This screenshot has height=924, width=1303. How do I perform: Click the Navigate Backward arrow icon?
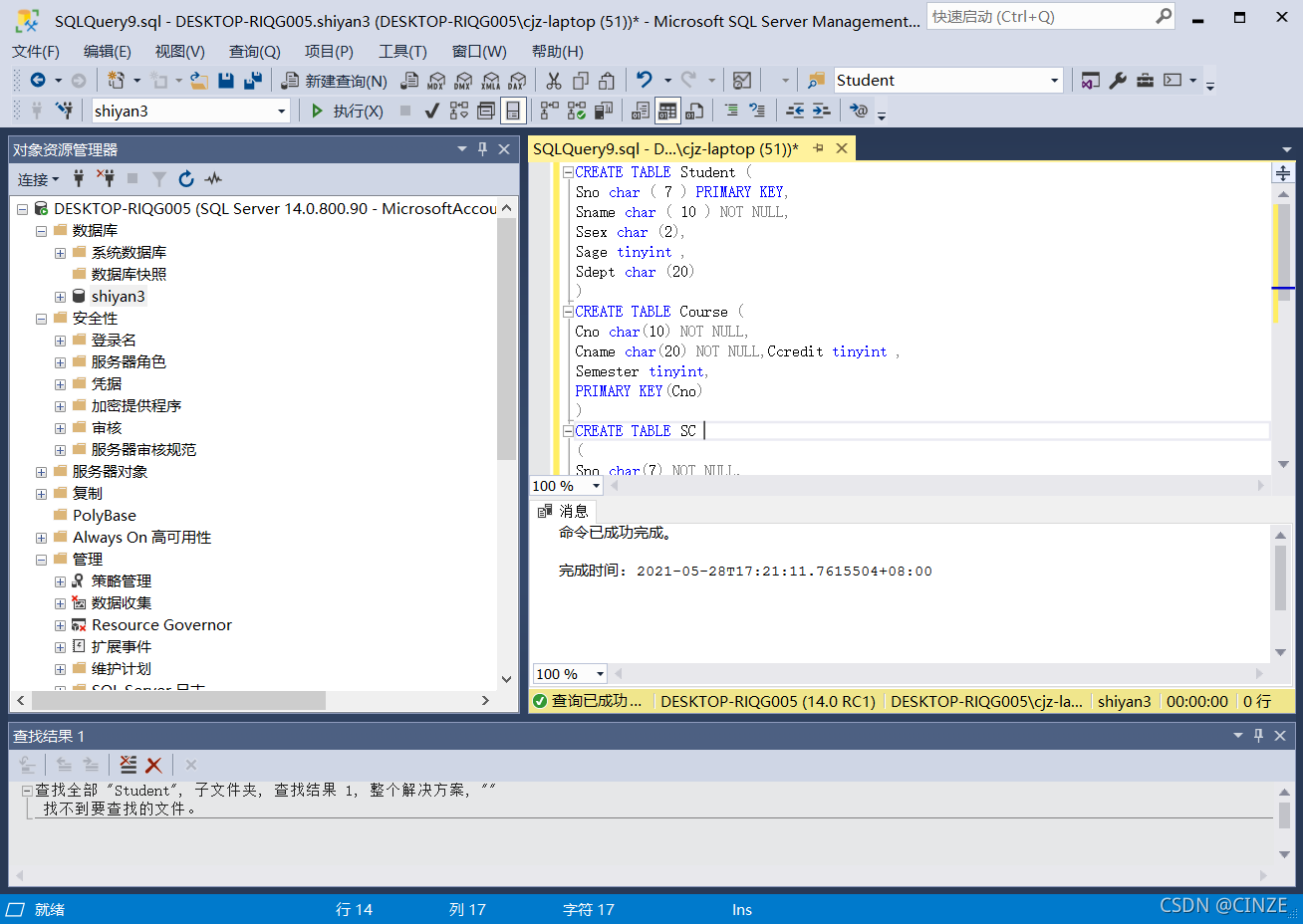pyautogui.click(x=38, y=81)
